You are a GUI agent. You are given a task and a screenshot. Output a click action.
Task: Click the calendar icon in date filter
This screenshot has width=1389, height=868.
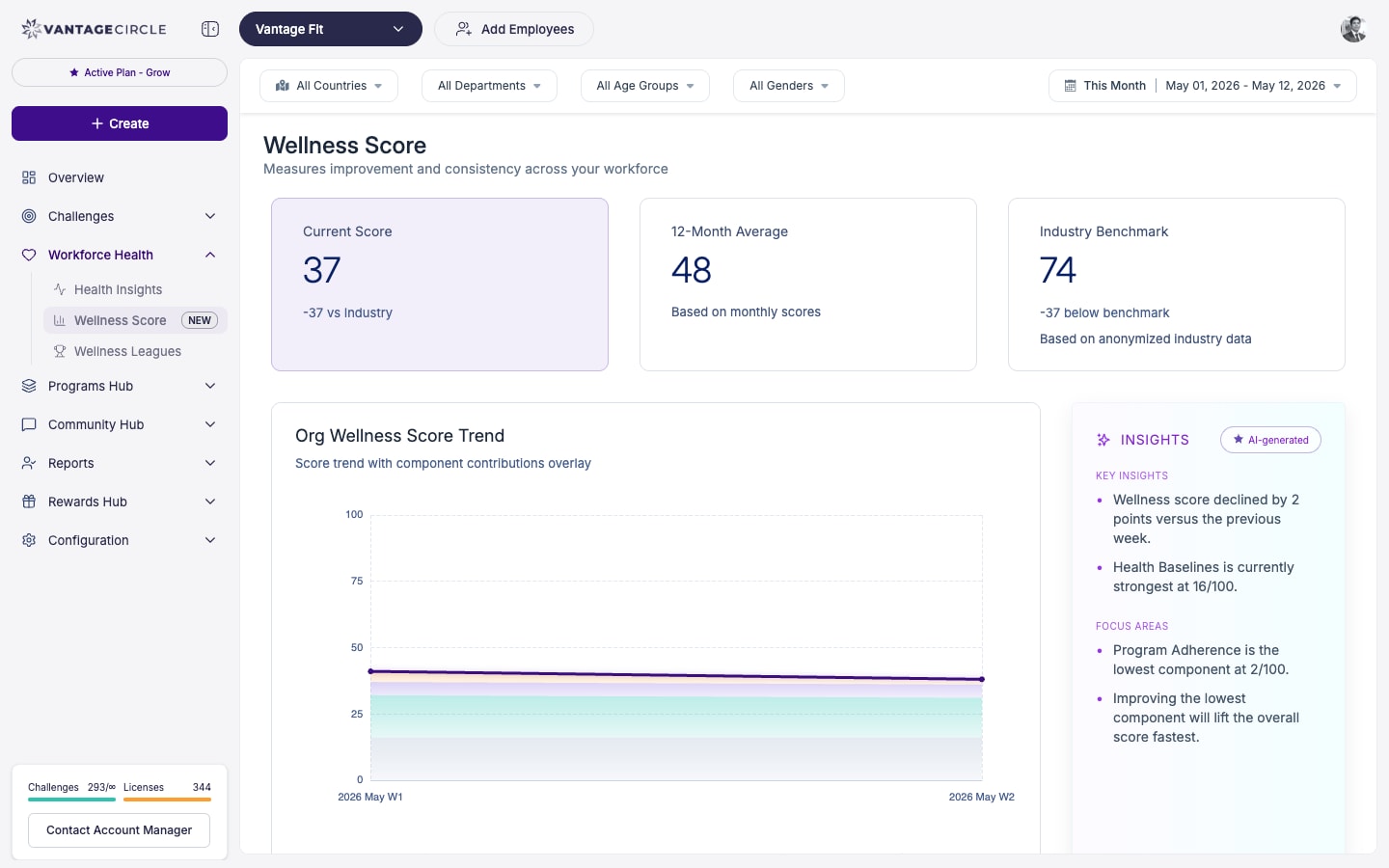1070,86
